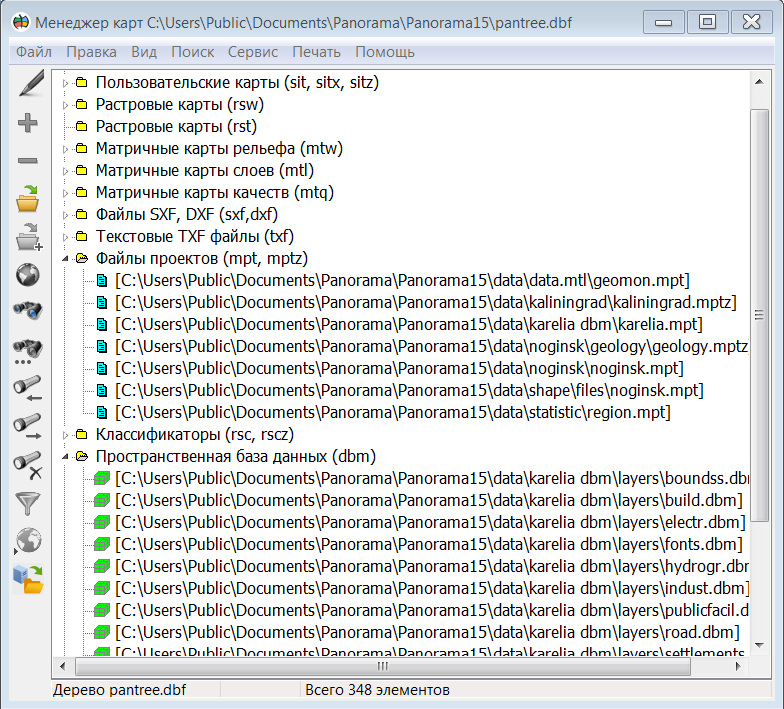This screenshot has height=709, width=784.
Task: Select the build.dbm layer entry
Action: [x=428, y=500]
